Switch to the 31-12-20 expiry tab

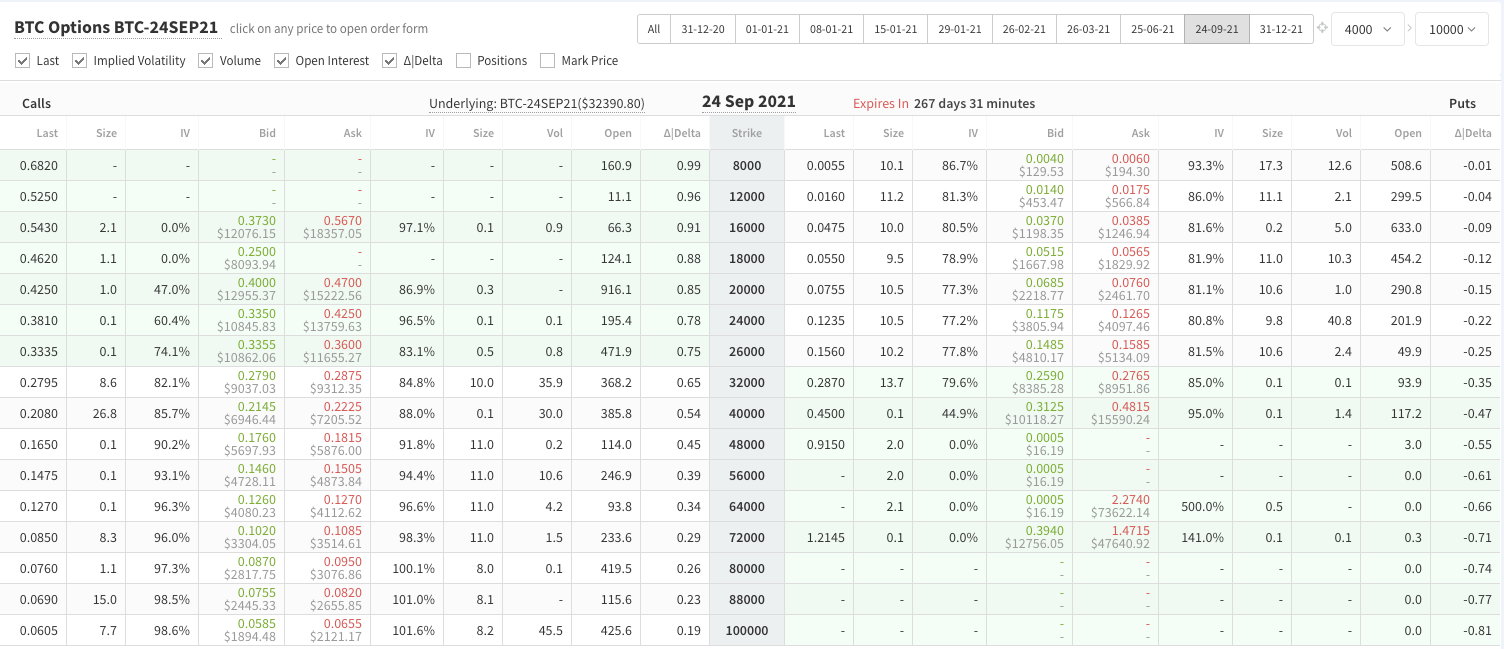703,29
